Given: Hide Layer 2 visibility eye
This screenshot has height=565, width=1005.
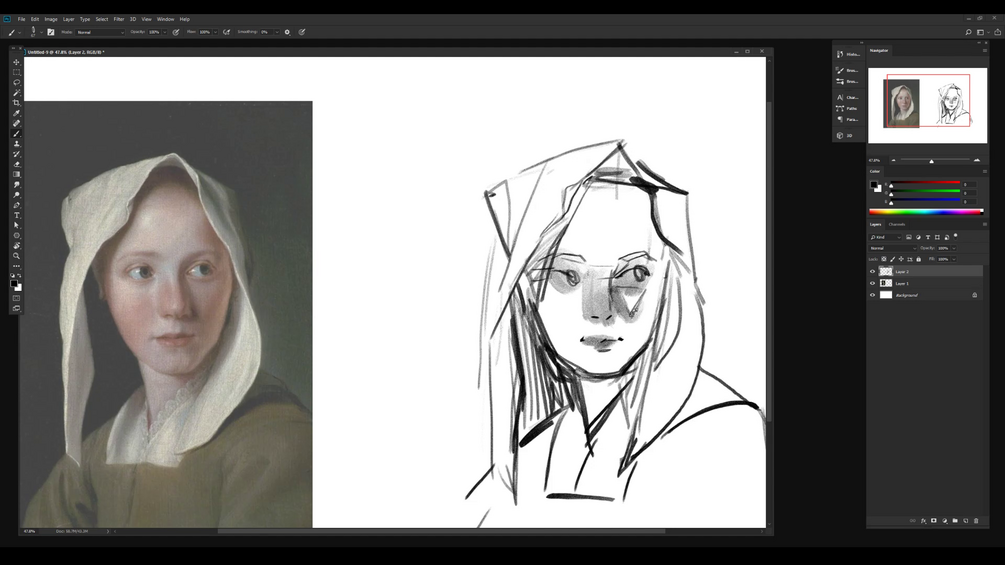Looking at the screenshot, I should pos(872,272).
